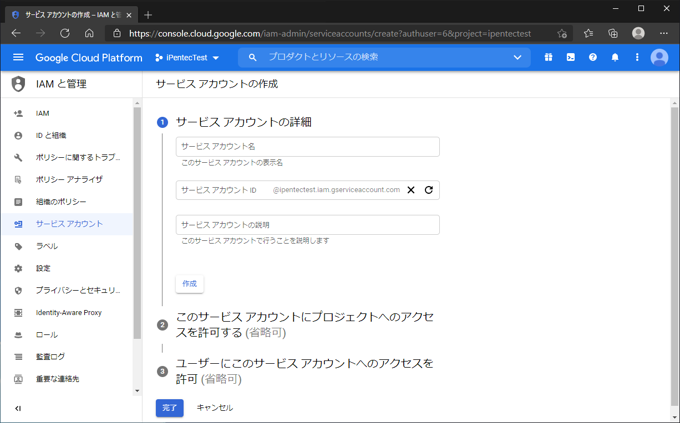Collapse the sidebar with the chevron icon

point(18,408)
